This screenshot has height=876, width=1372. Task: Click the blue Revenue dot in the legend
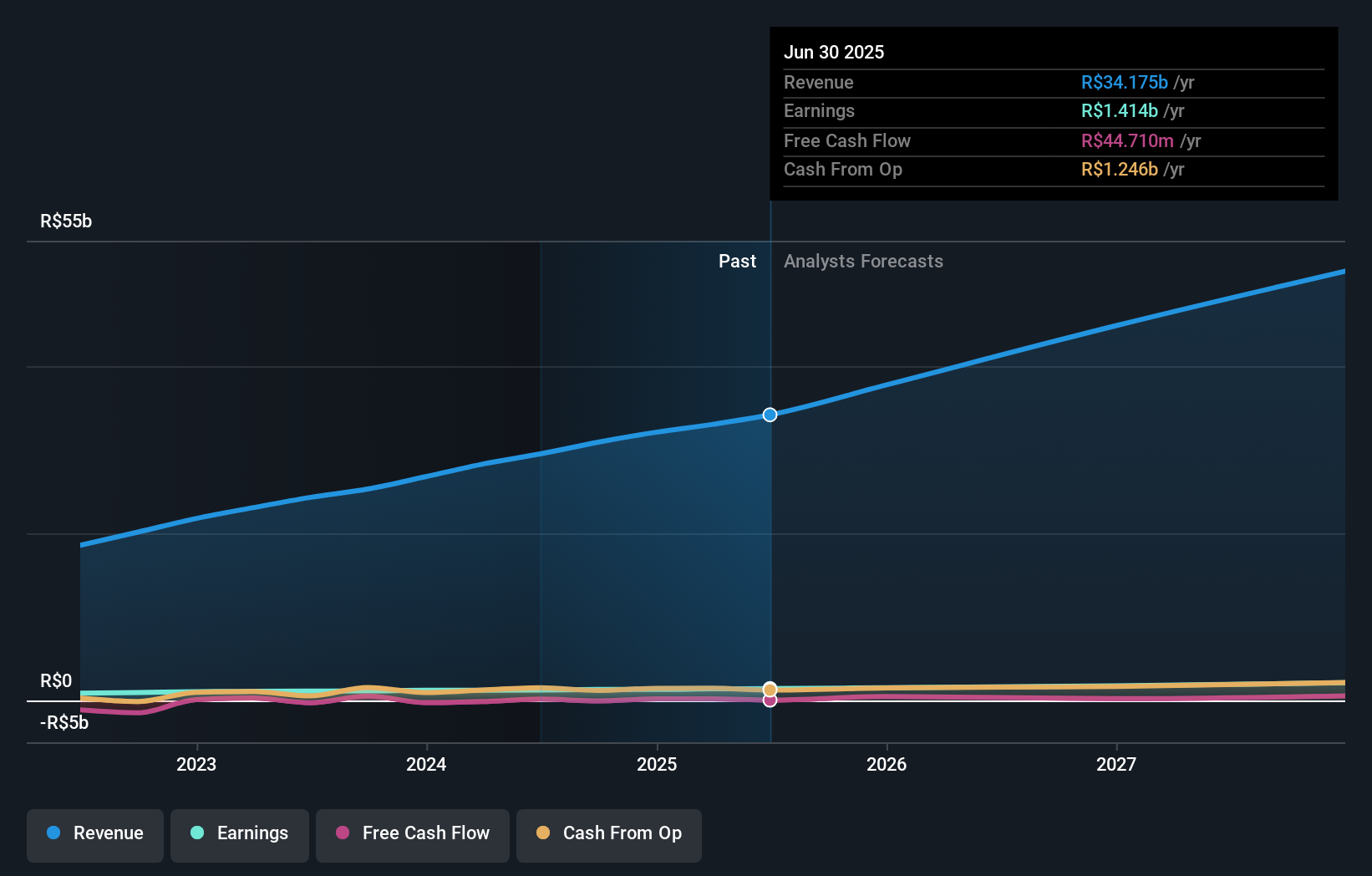pos(53,833)
